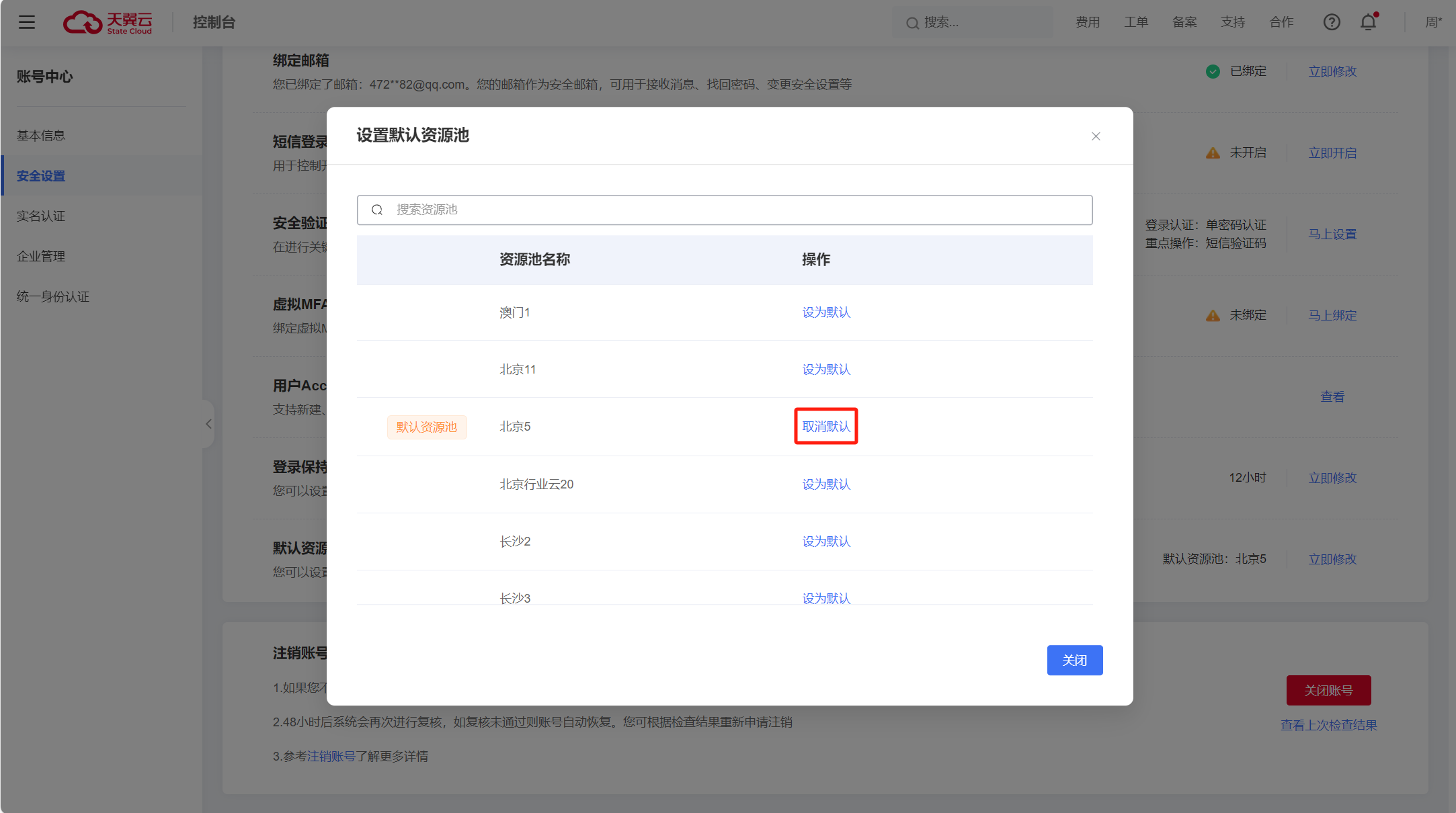Open the 合作 menu

pyautogui.click(x=1281, y=22)
